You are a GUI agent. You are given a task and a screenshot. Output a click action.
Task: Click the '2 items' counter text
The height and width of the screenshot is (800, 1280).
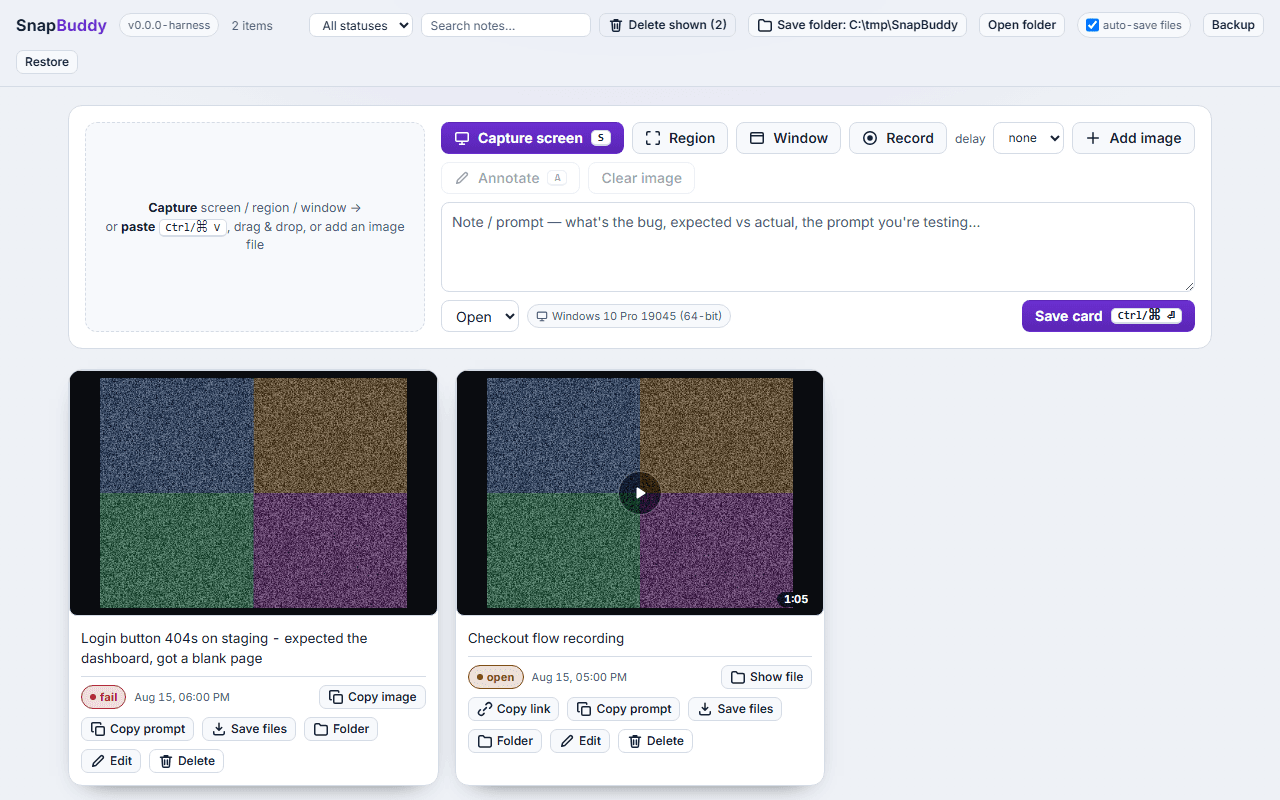point(252,25)
